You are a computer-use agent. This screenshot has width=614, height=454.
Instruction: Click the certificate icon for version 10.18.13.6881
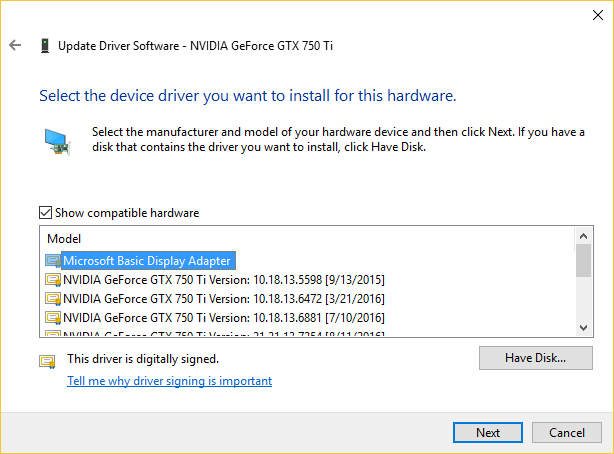(53, 317)
